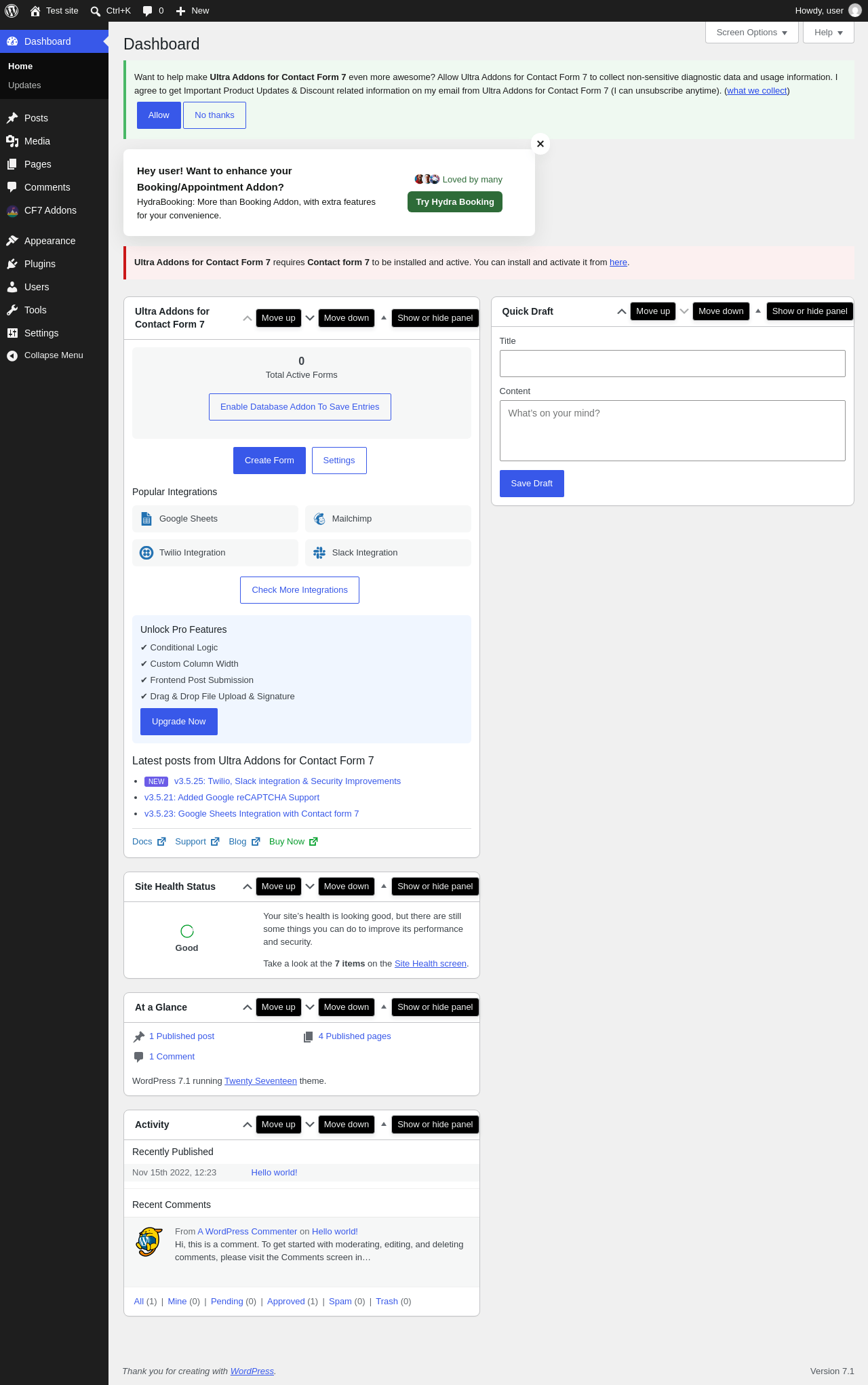Click the Docs external link icon

click(x=161, y=842)
